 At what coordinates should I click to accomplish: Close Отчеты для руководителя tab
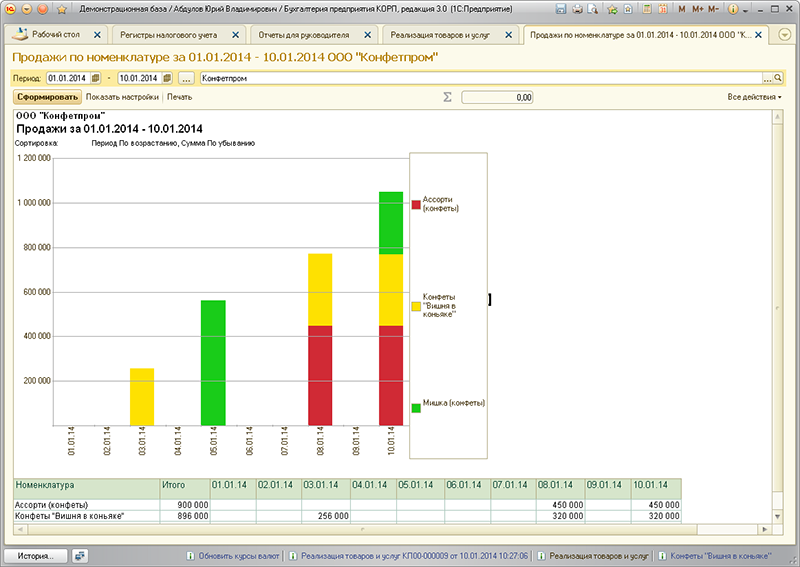click(367, 35)
